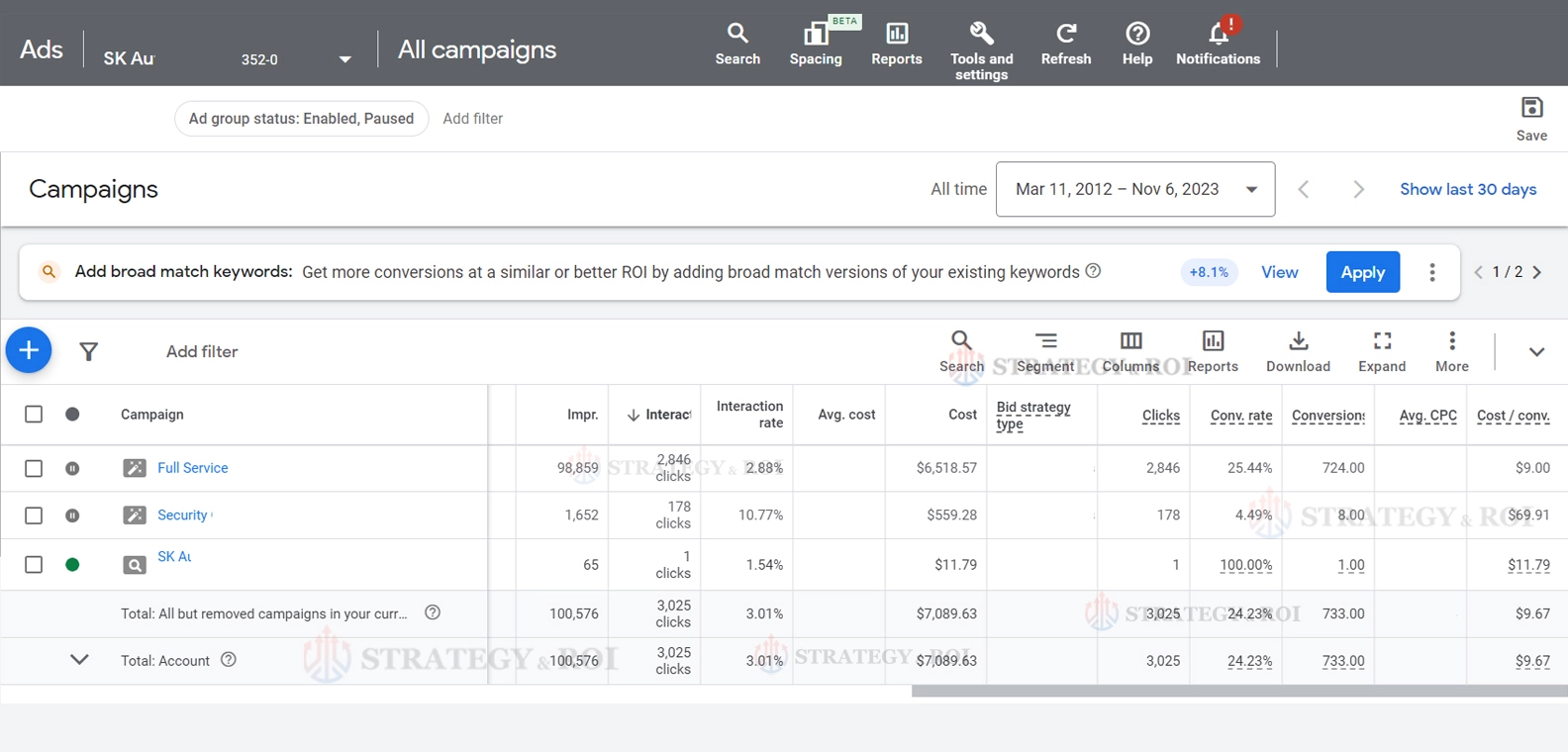Save the view with the Save icon
The width and height of the screenshot is (1568, 752).
[x=1531, y=108]
